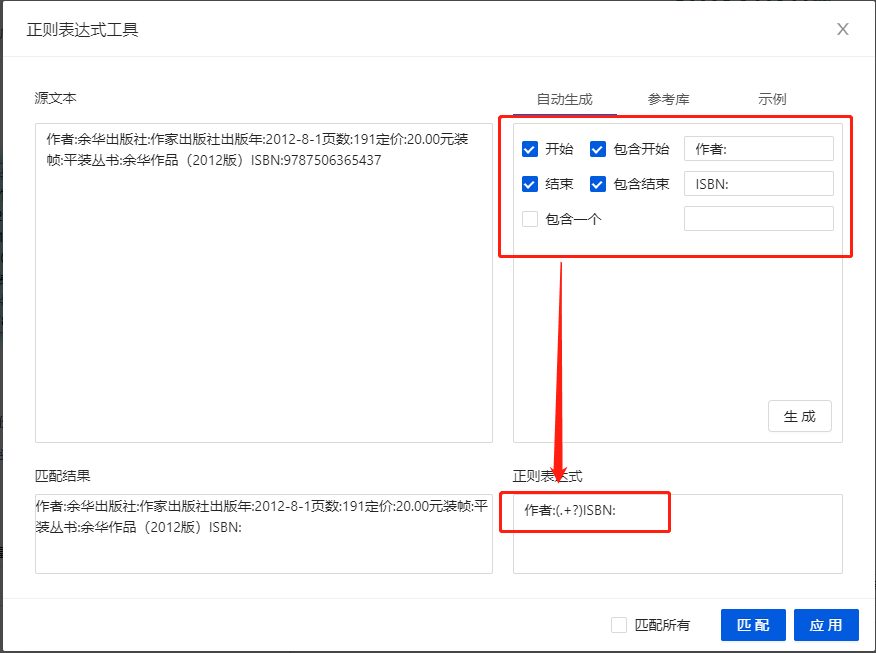Close the 正则表达式工具 dialog
The height and width of the screenshot is (653, 876).
842,29
